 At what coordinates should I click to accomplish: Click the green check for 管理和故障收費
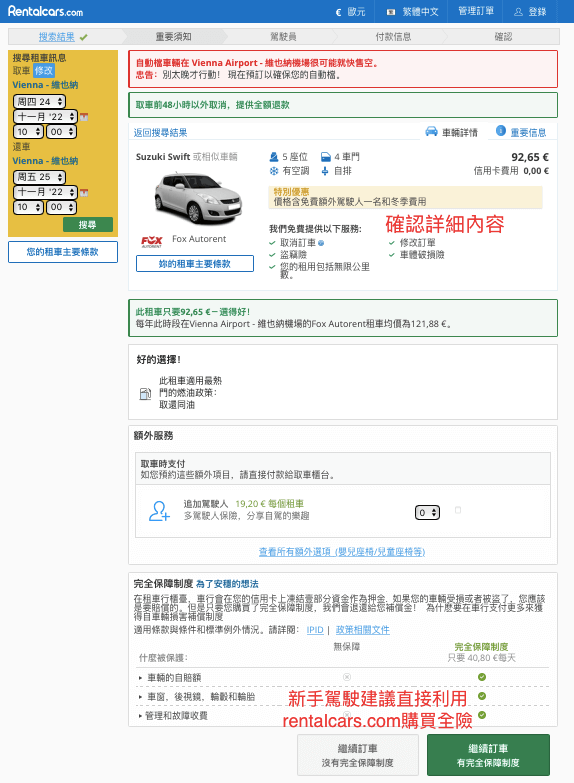482,715
